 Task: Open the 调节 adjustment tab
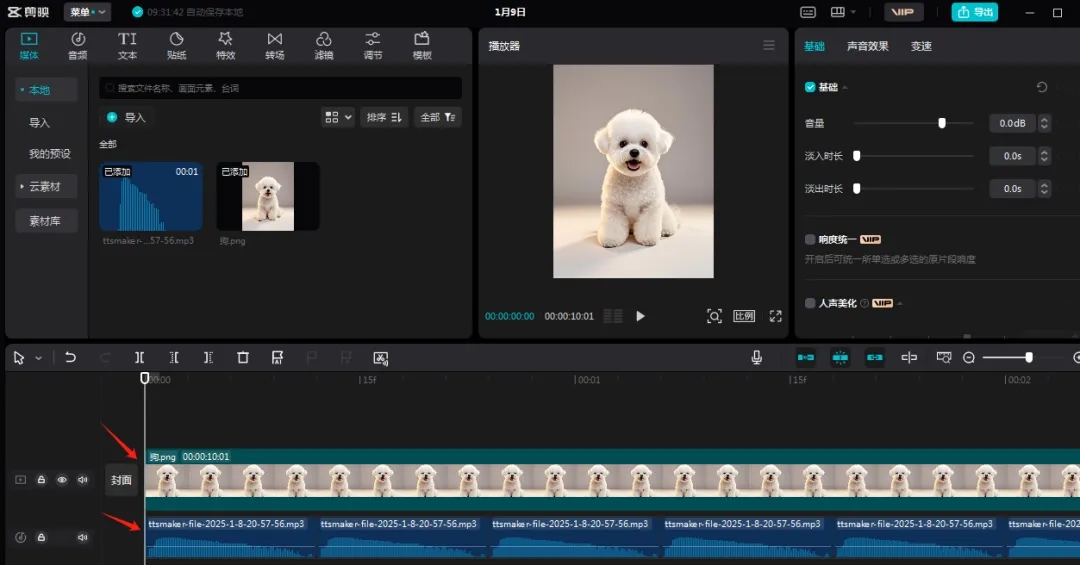coord(373,46)
